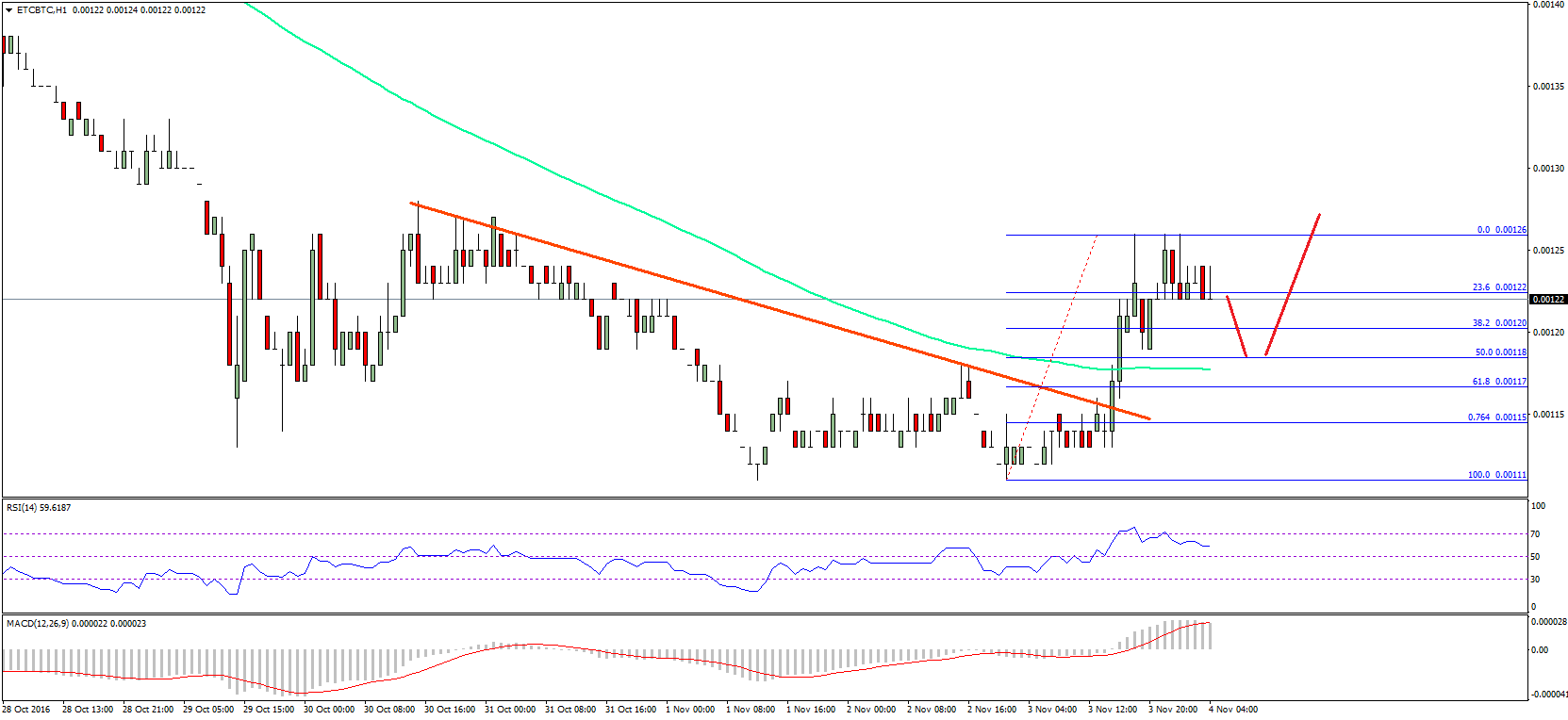The height and width of the screenshot is (720, 1568).
Task: Click the 2 Nov 08:00 time label
Action: point(932,709)
